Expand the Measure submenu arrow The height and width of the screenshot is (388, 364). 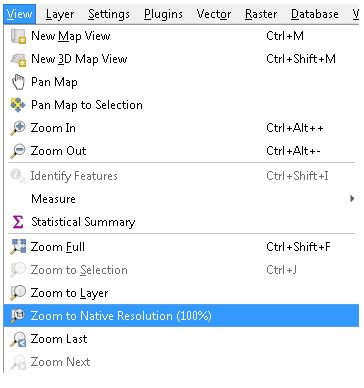point(352,199)
